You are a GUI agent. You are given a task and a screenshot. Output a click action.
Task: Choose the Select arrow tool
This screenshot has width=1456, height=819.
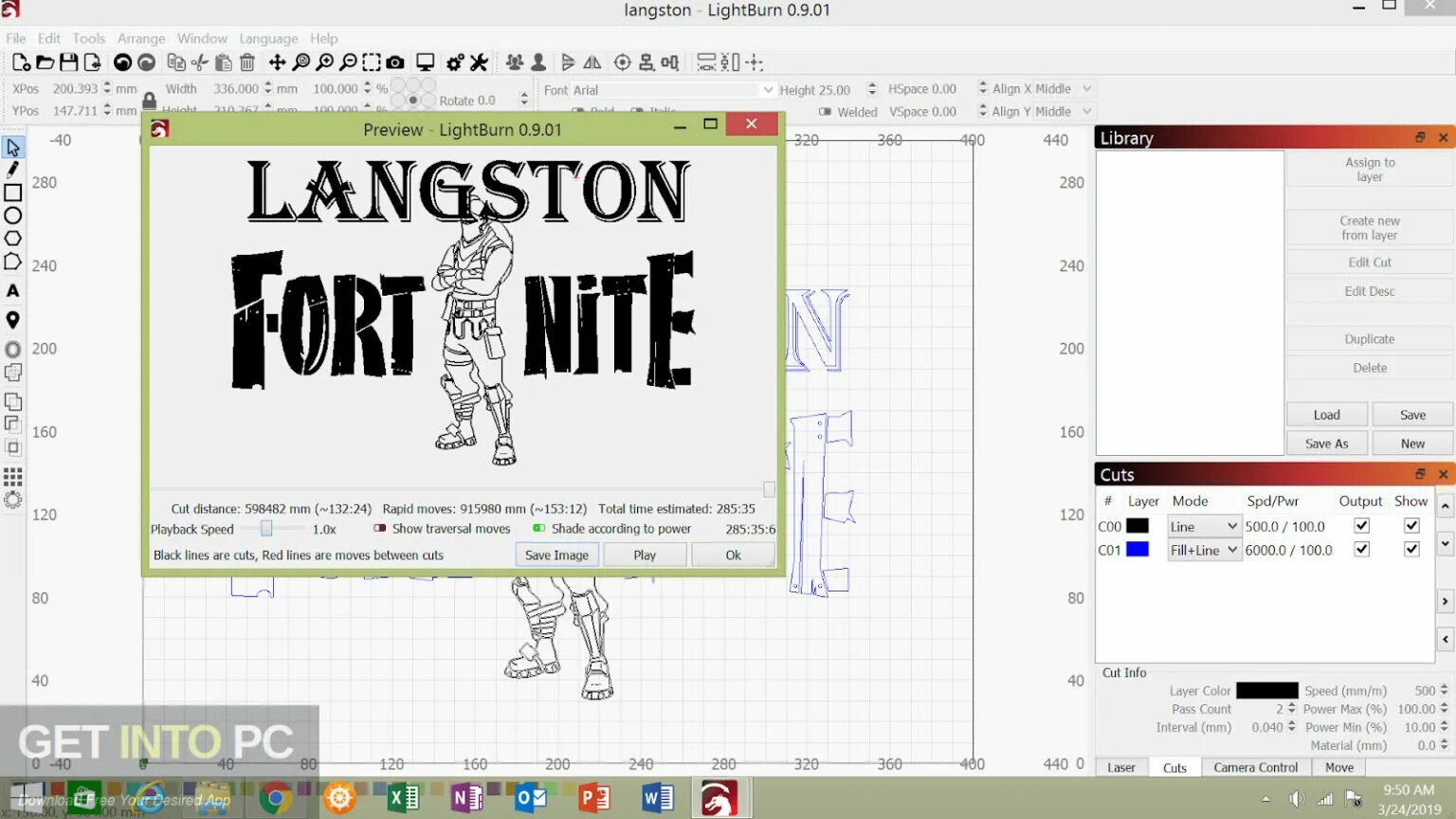click(x=12, y=147)
